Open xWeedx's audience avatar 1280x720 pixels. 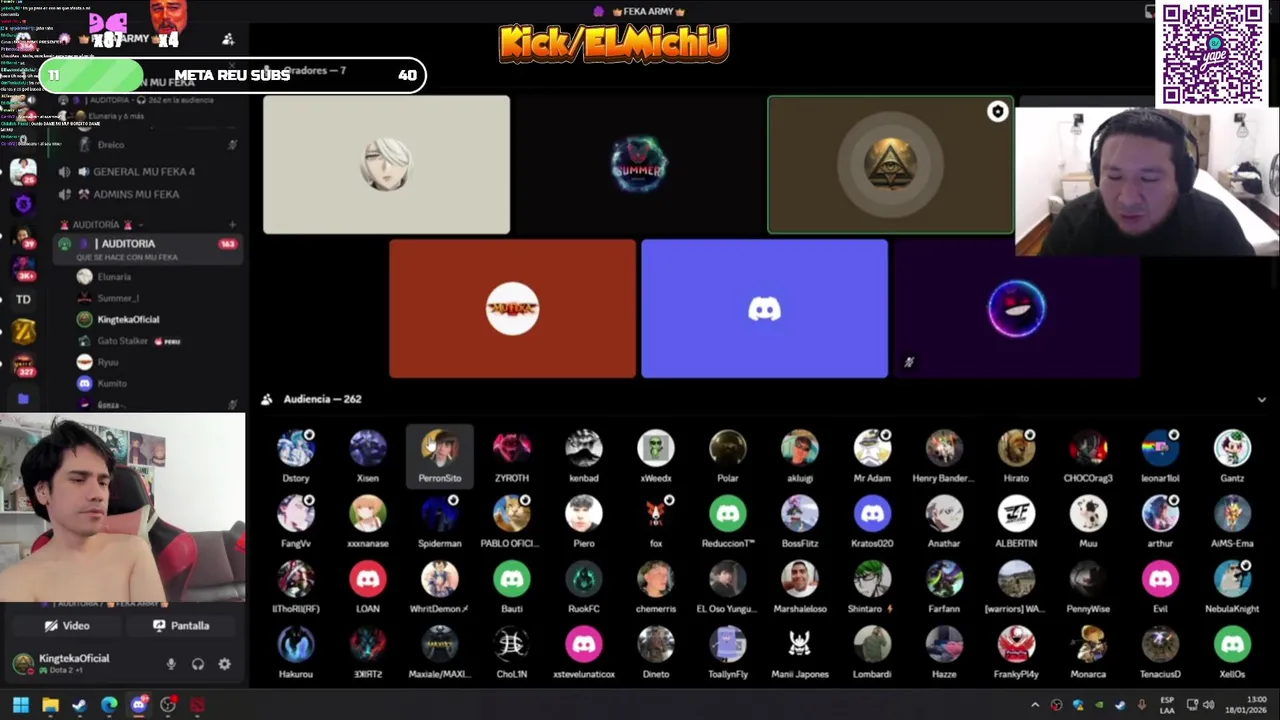[x=656, y=449]
